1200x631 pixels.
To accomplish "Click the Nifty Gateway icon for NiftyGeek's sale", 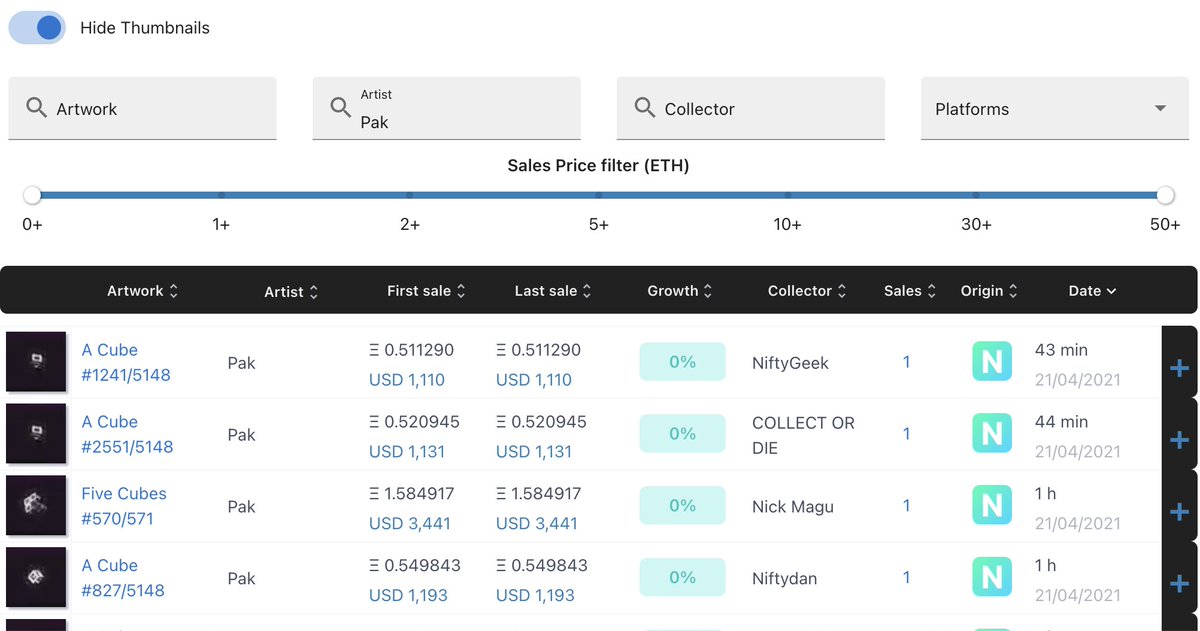I will (x=991, y=362).
